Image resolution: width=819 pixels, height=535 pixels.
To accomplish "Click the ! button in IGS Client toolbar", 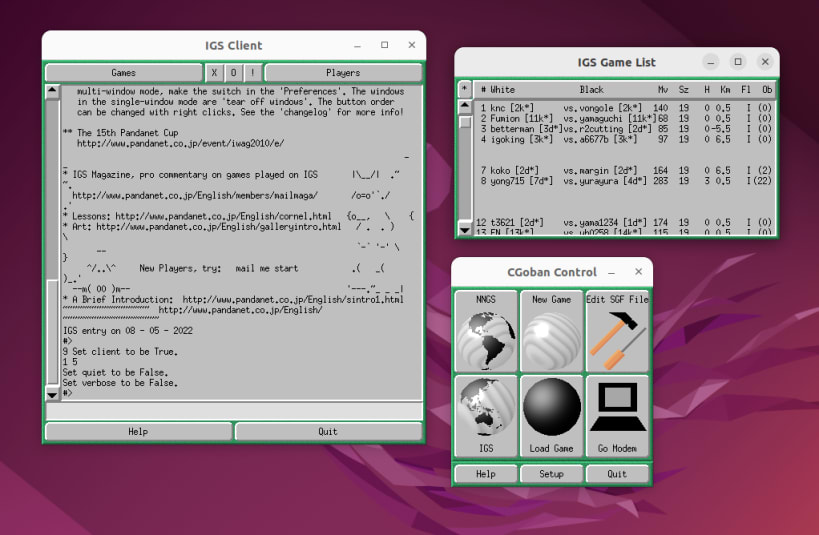I will [x=253, y=73].
